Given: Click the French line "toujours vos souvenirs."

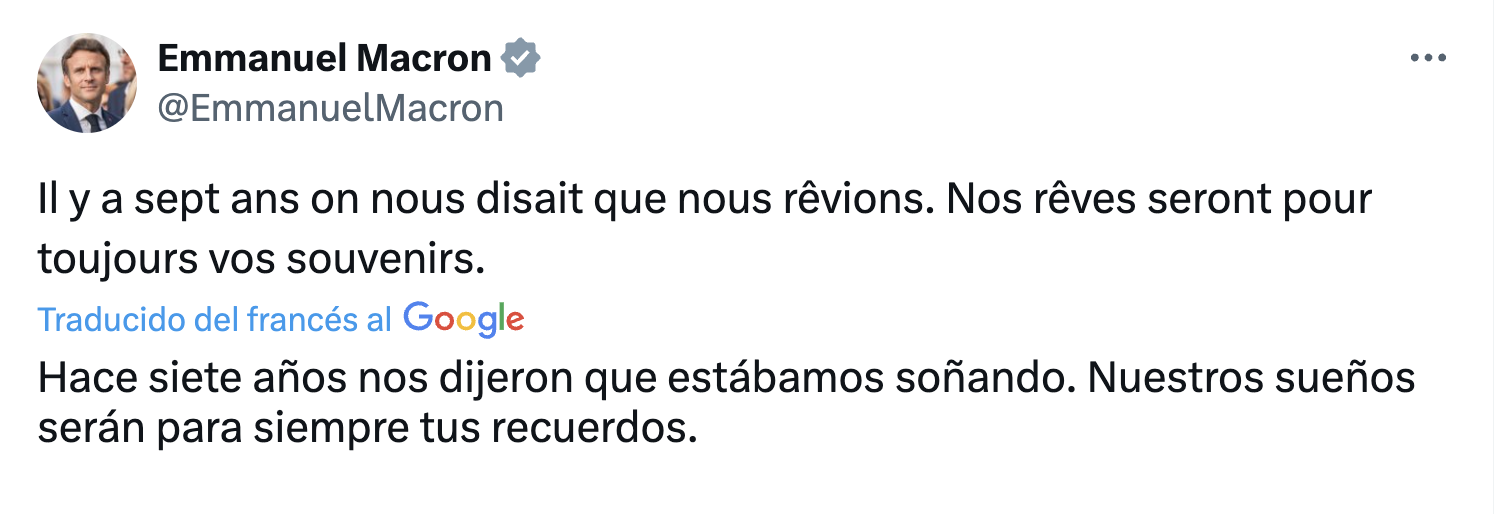Looking at the screenshot, I should coord(262,259).
